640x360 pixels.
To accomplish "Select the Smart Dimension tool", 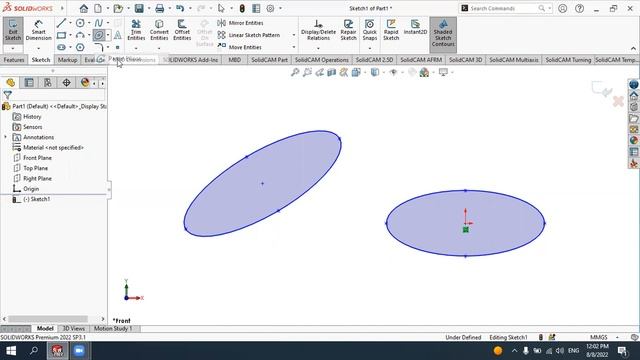I will click(x=38, y=30).
